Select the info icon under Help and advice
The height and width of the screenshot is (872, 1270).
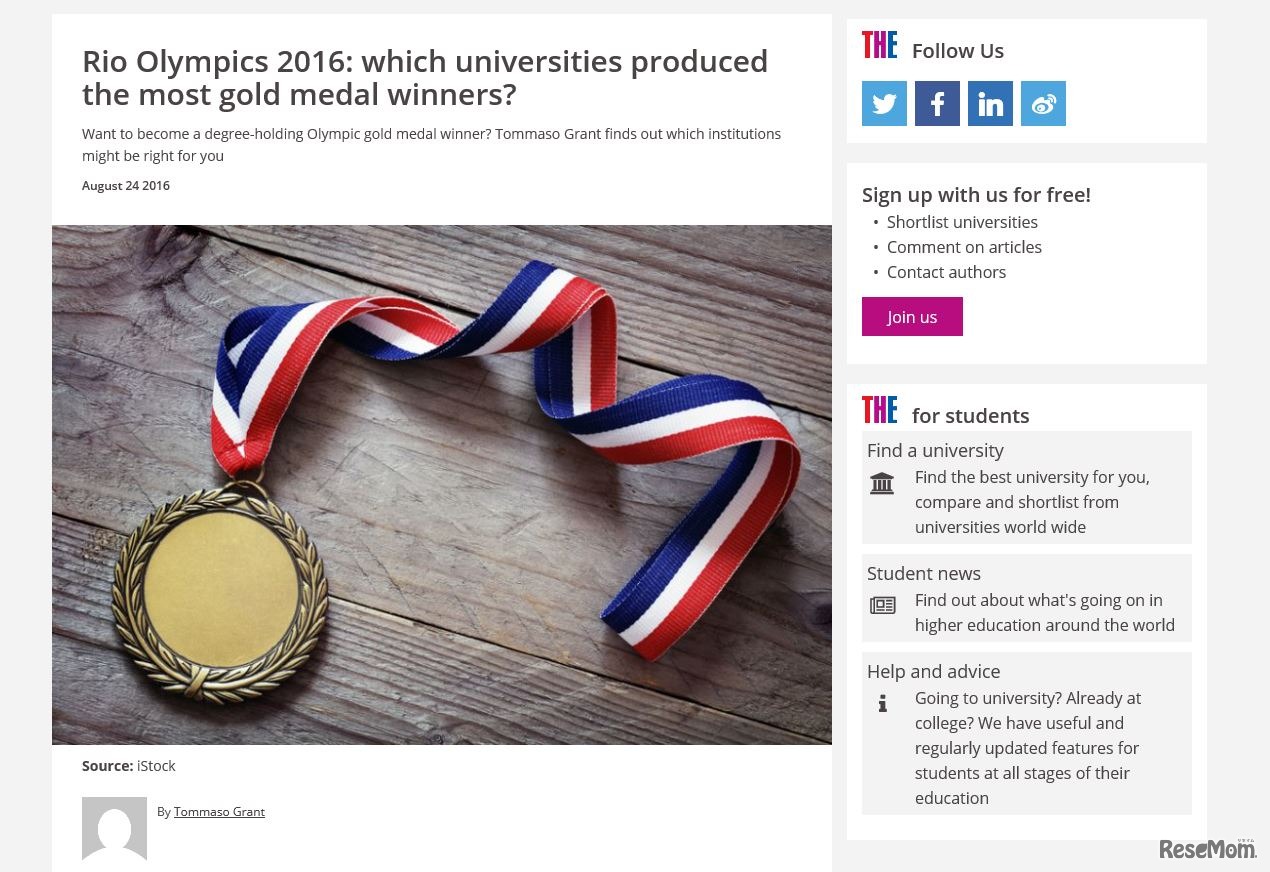[882, 704]
